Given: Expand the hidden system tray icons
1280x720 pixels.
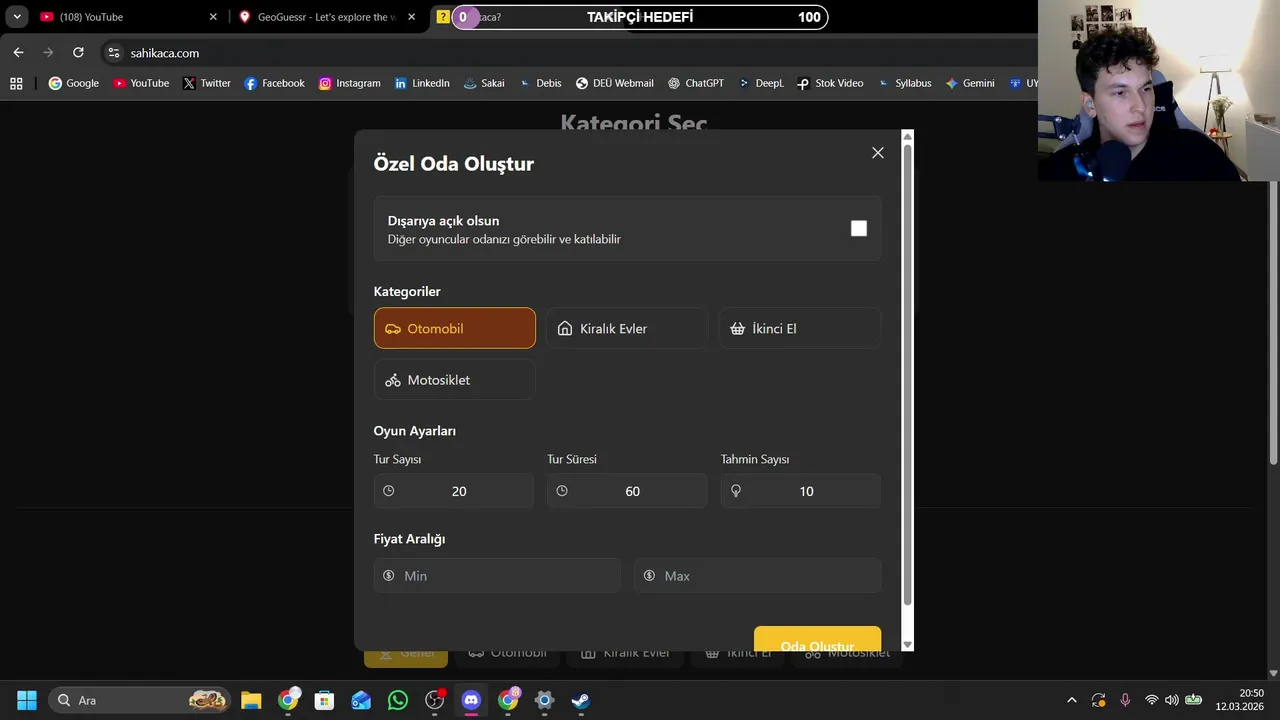Looking at the screenshot, I should point(1072,700).
